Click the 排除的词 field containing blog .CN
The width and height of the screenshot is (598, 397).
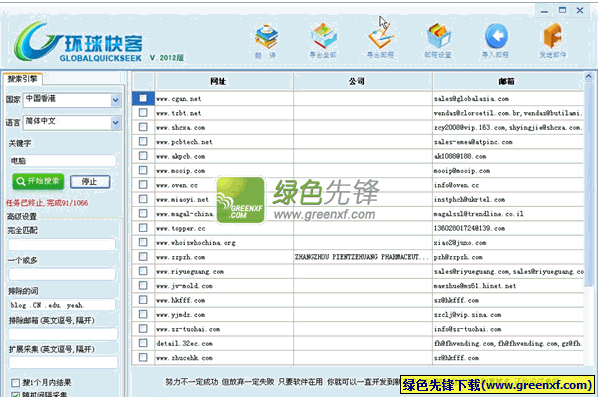click(62, 305)
